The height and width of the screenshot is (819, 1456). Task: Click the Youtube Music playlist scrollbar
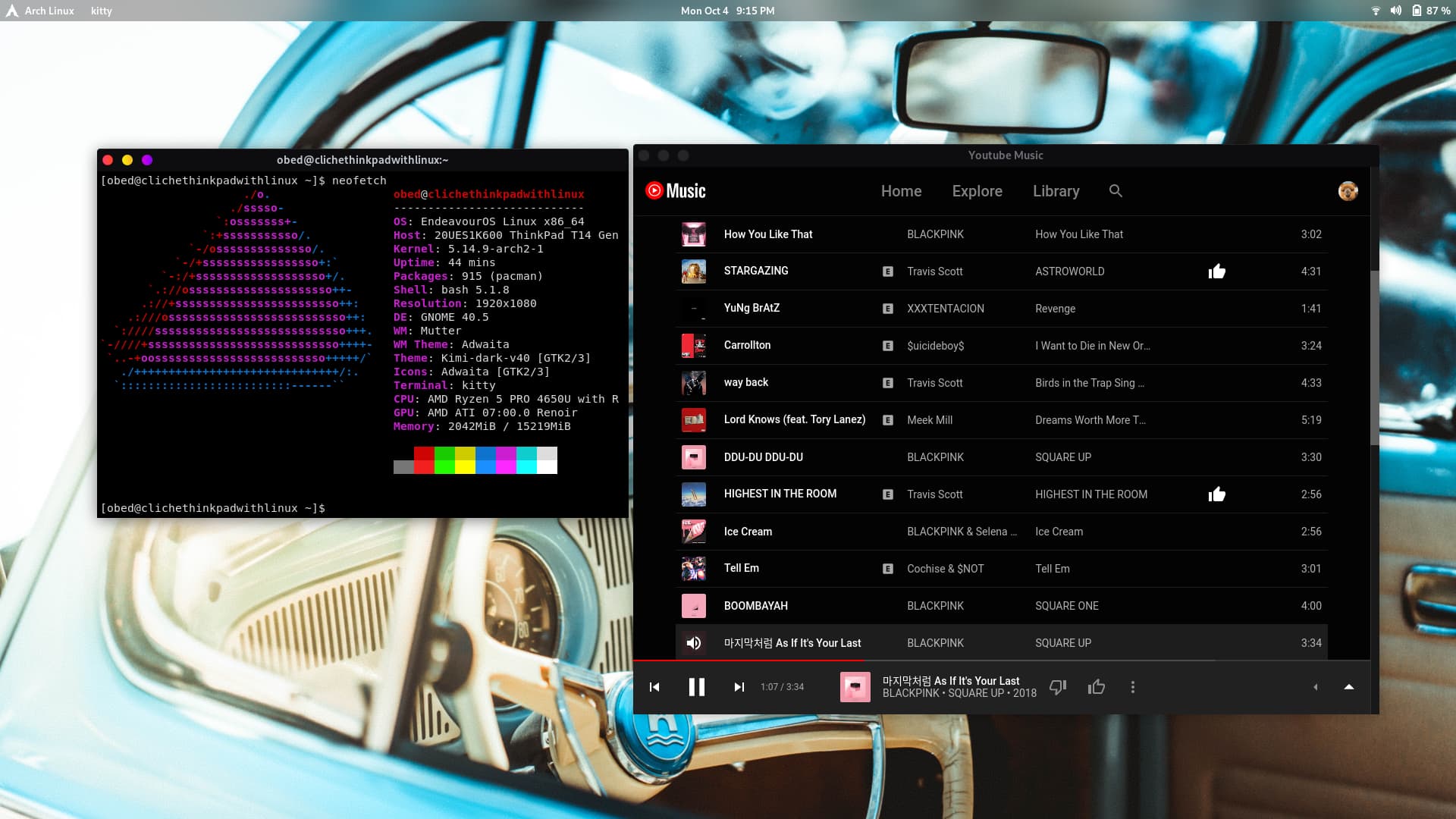click(1374, 357)
